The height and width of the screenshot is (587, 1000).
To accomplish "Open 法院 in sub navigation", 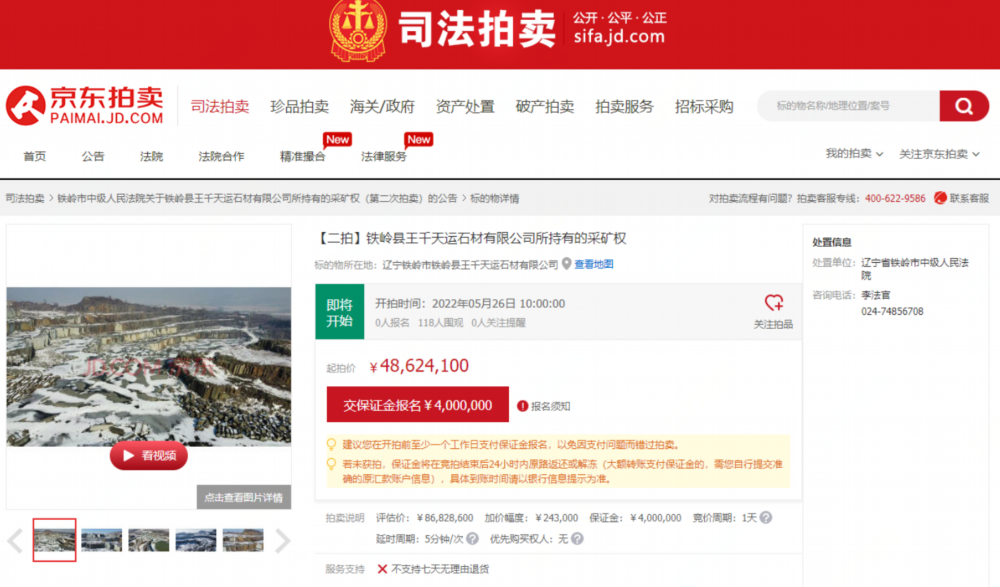I will [151, 156].
